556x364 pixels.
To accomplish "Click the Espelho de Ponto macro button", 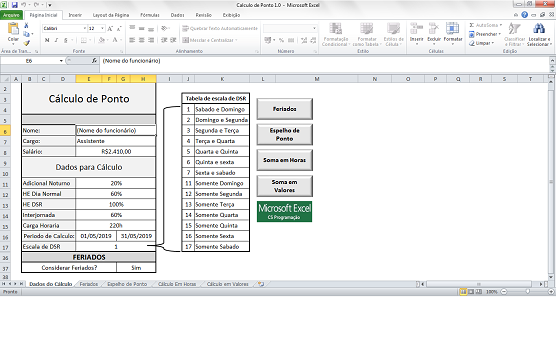I will click(x=284, y=134).
